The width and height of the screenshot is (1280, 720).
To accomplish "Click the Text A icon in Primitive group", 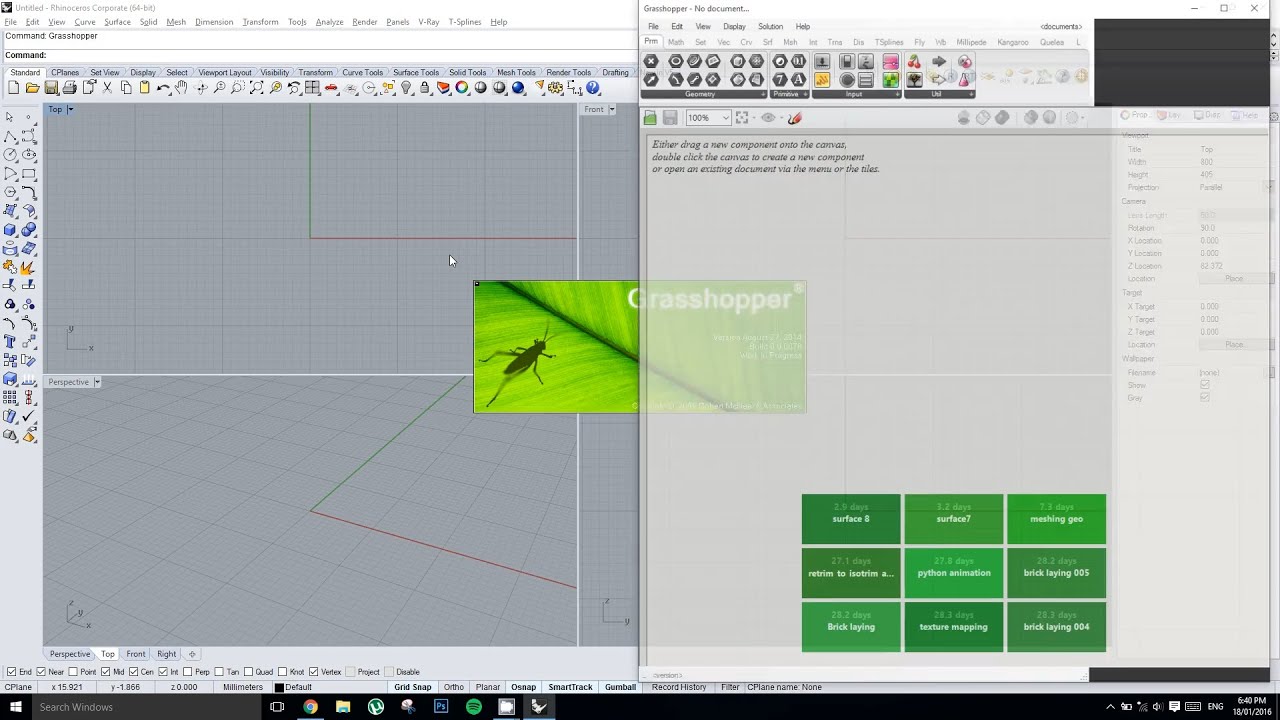I will (798, 79).
